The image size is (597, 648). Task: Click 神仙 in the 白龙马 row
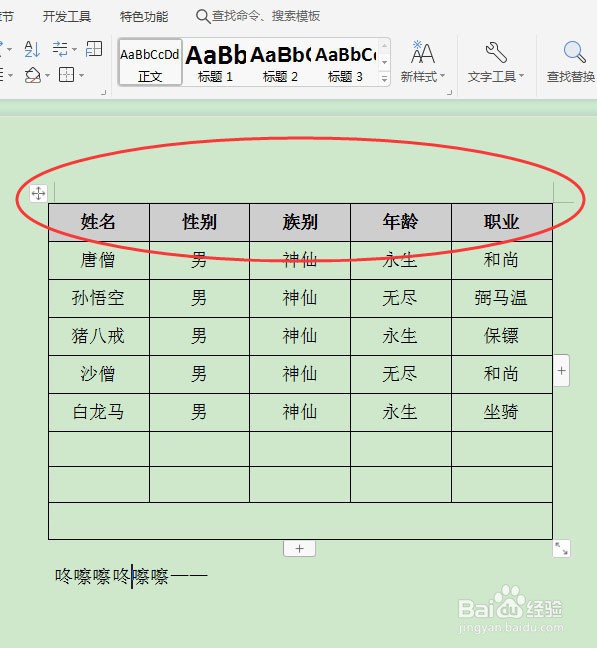[300, 412]
